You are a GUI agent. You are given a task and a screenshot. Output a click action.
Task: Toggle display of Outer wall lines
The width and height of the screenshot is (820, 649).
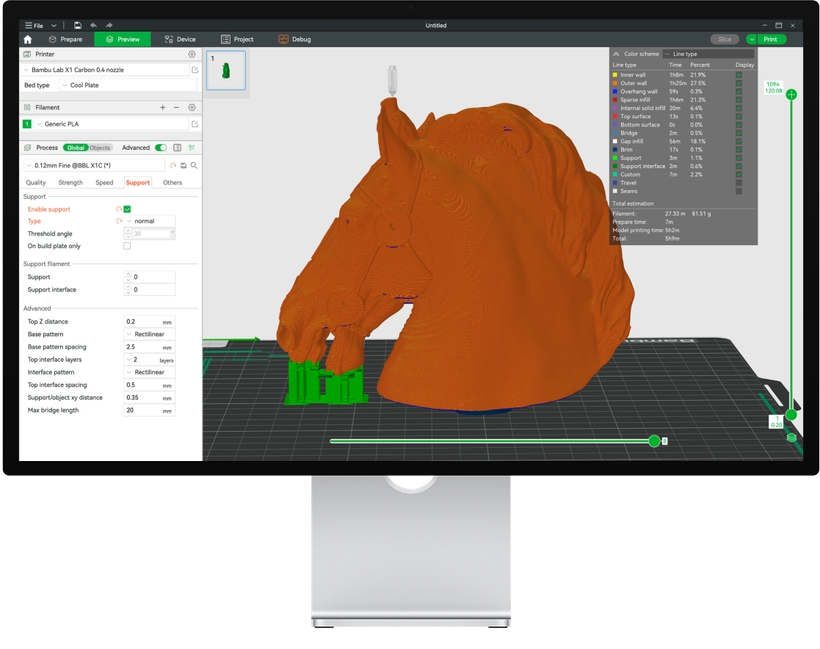pyautogui.click(x=739, y=83)
